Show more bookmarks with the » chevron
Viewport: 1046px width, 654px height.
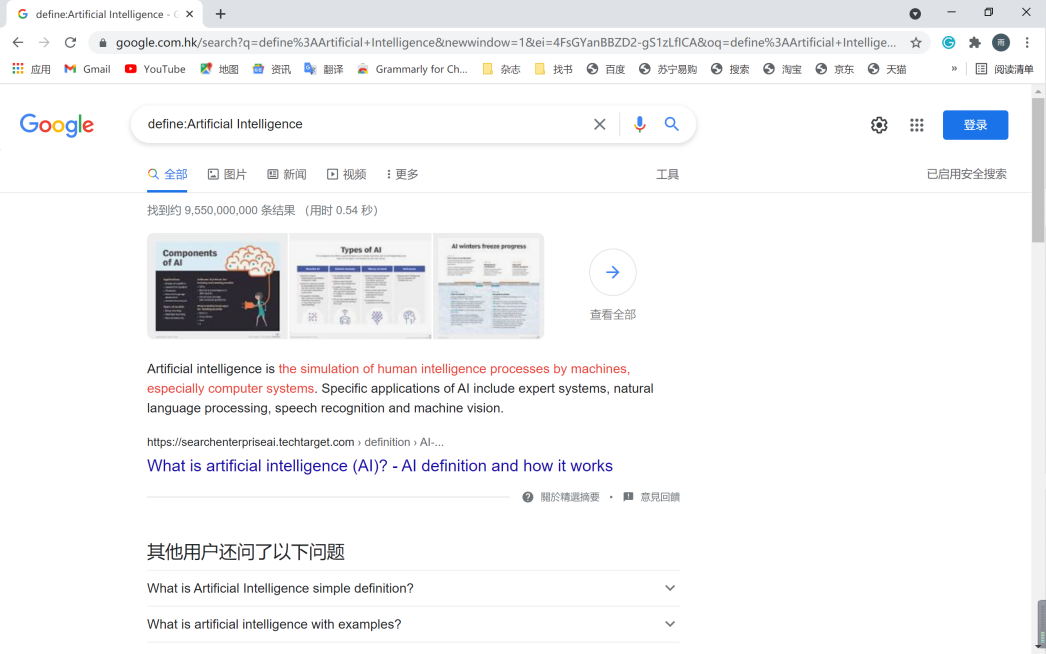[954, 68]
